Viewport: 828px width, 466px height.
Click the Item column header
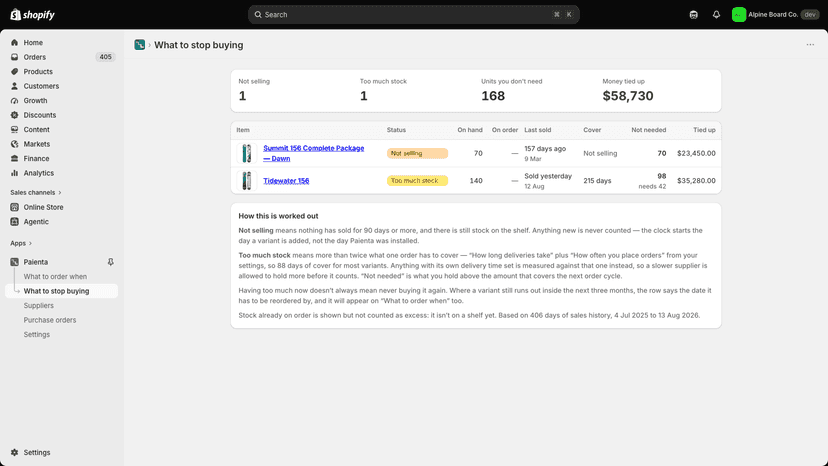[243, 130]
